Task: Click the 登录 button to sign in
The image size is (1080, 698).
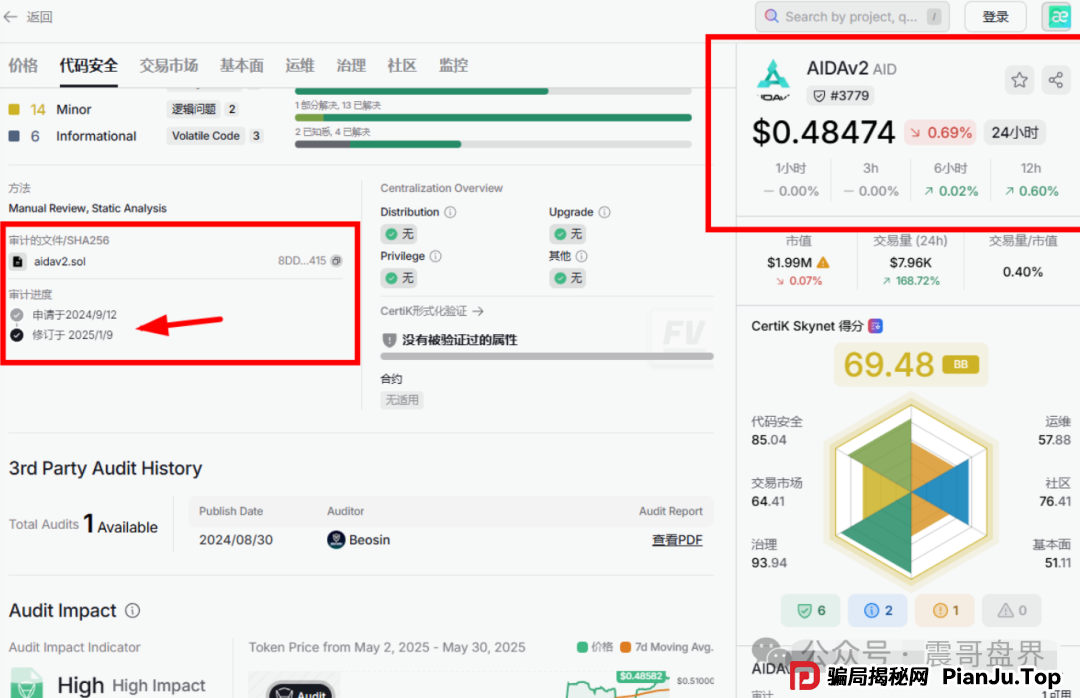Action: (x=995, y=16)
